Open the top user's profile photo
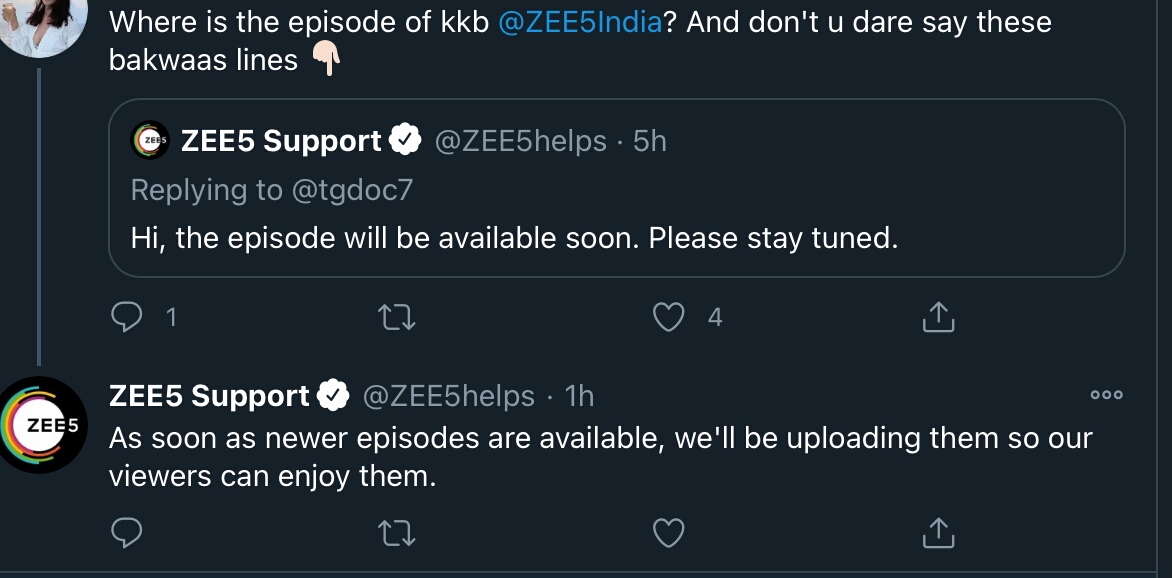1172x578 pixels. (35, 22)
